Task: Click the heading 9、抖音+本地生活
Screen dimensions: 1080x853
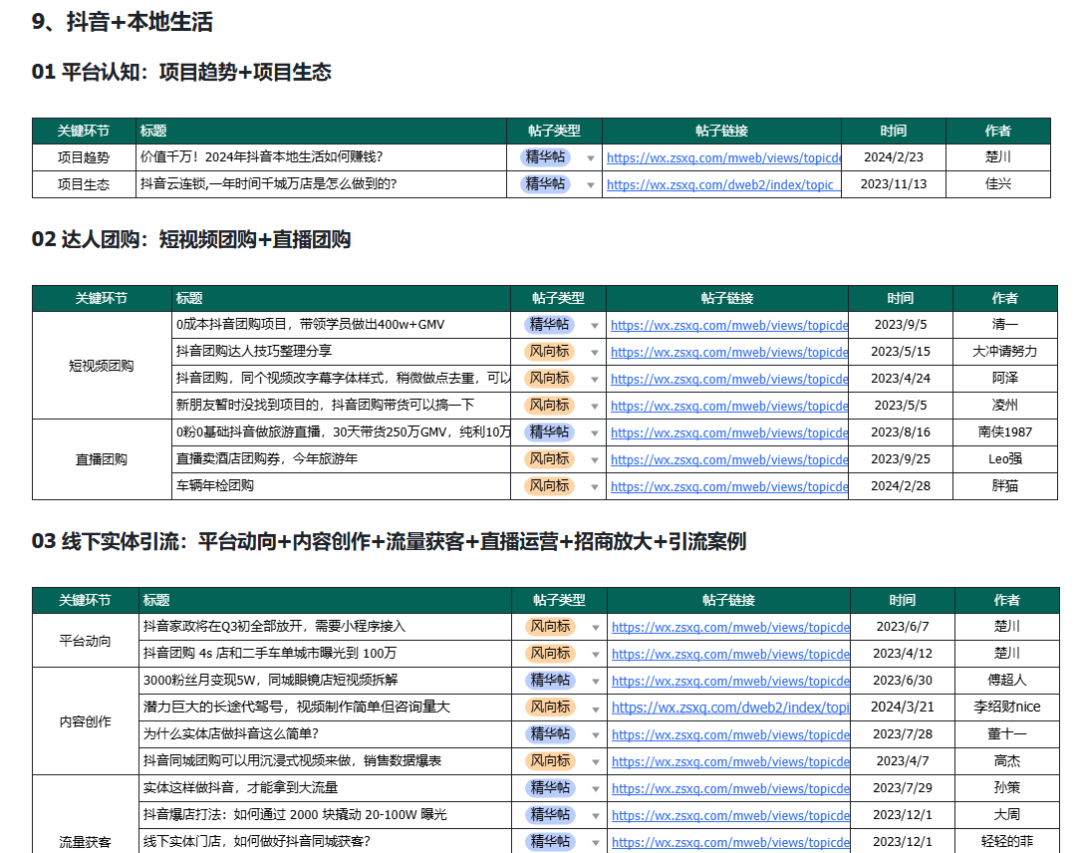Action: point(122,22)
